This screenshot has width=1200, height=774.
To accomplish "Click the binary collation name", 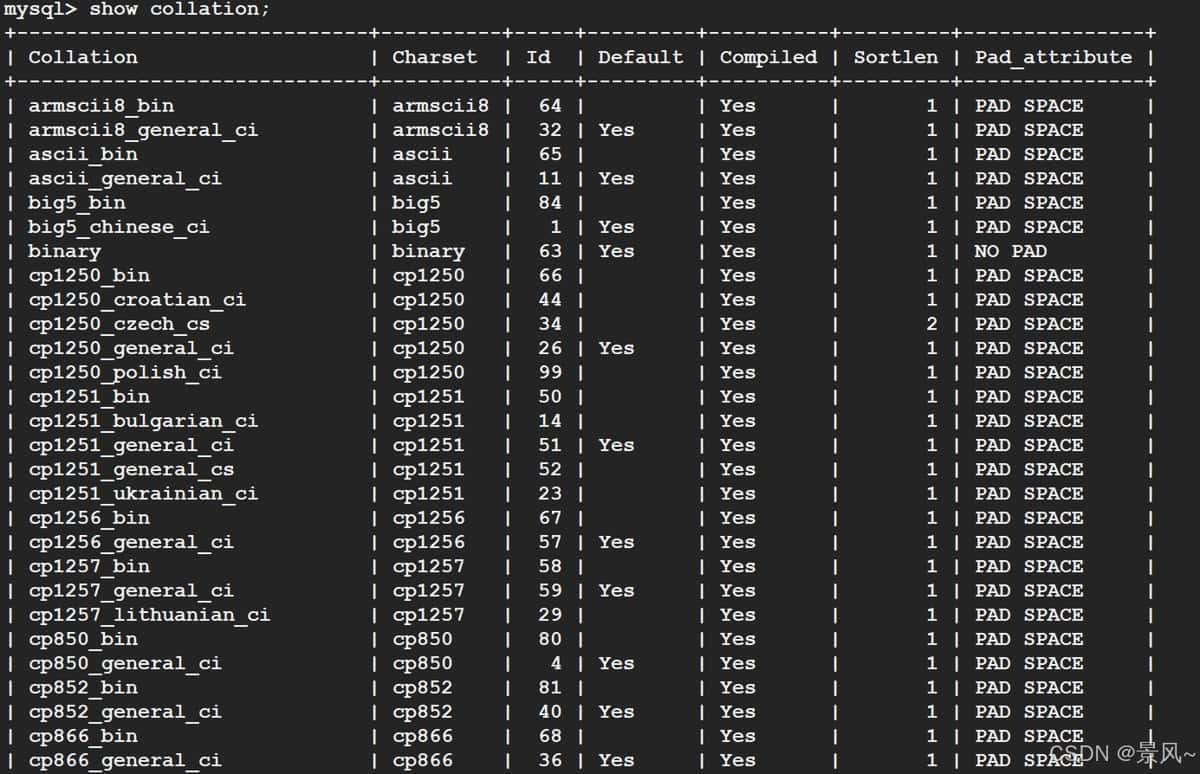I will coord(64,251).
